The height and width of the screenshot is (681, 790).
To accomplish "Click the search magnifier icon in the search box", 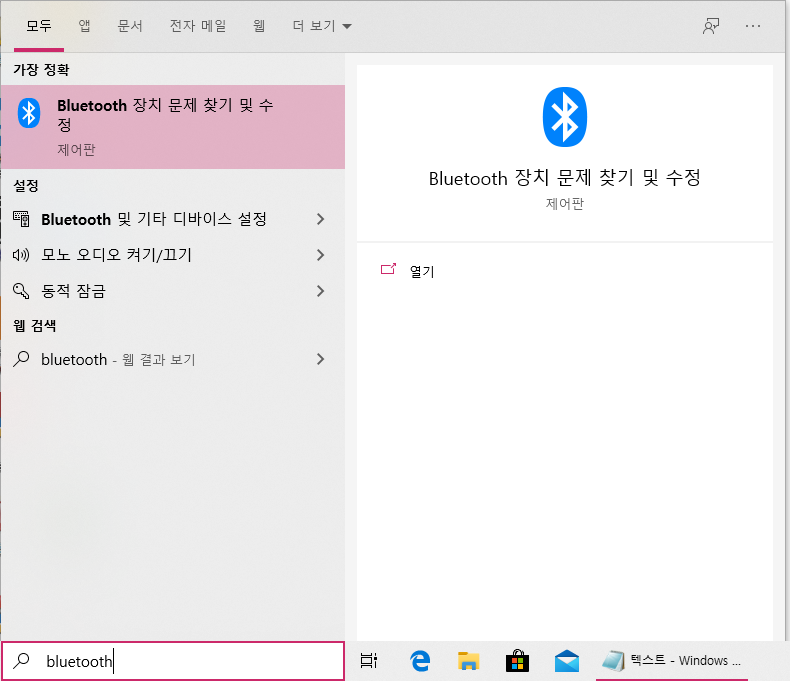I will click(x=21, y=660).
